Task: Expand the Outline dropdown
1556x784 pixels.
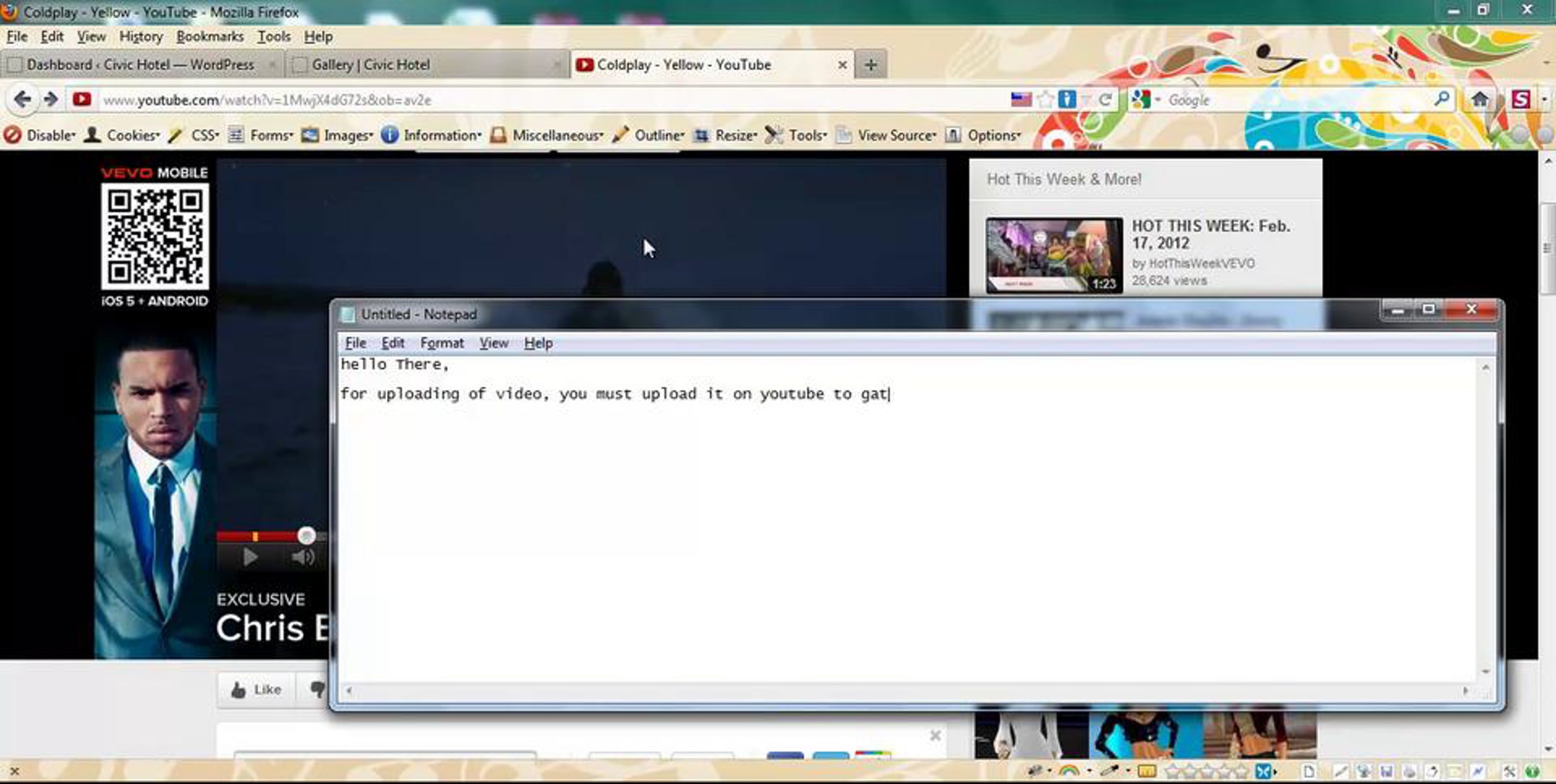Action: pyautogui.click(x=648, y=135)
